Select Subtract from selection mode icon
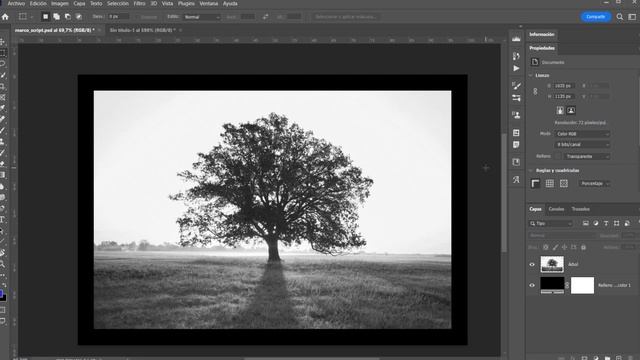 pyautogui.click(x=67, y=17)
